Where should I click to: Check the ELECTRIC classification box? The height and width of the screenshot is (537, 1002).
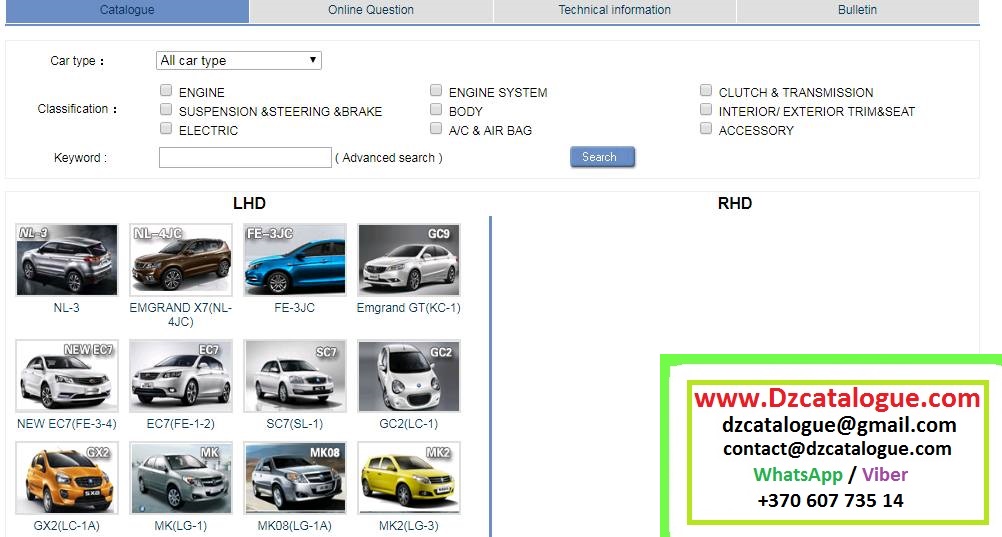pos(166,128)
